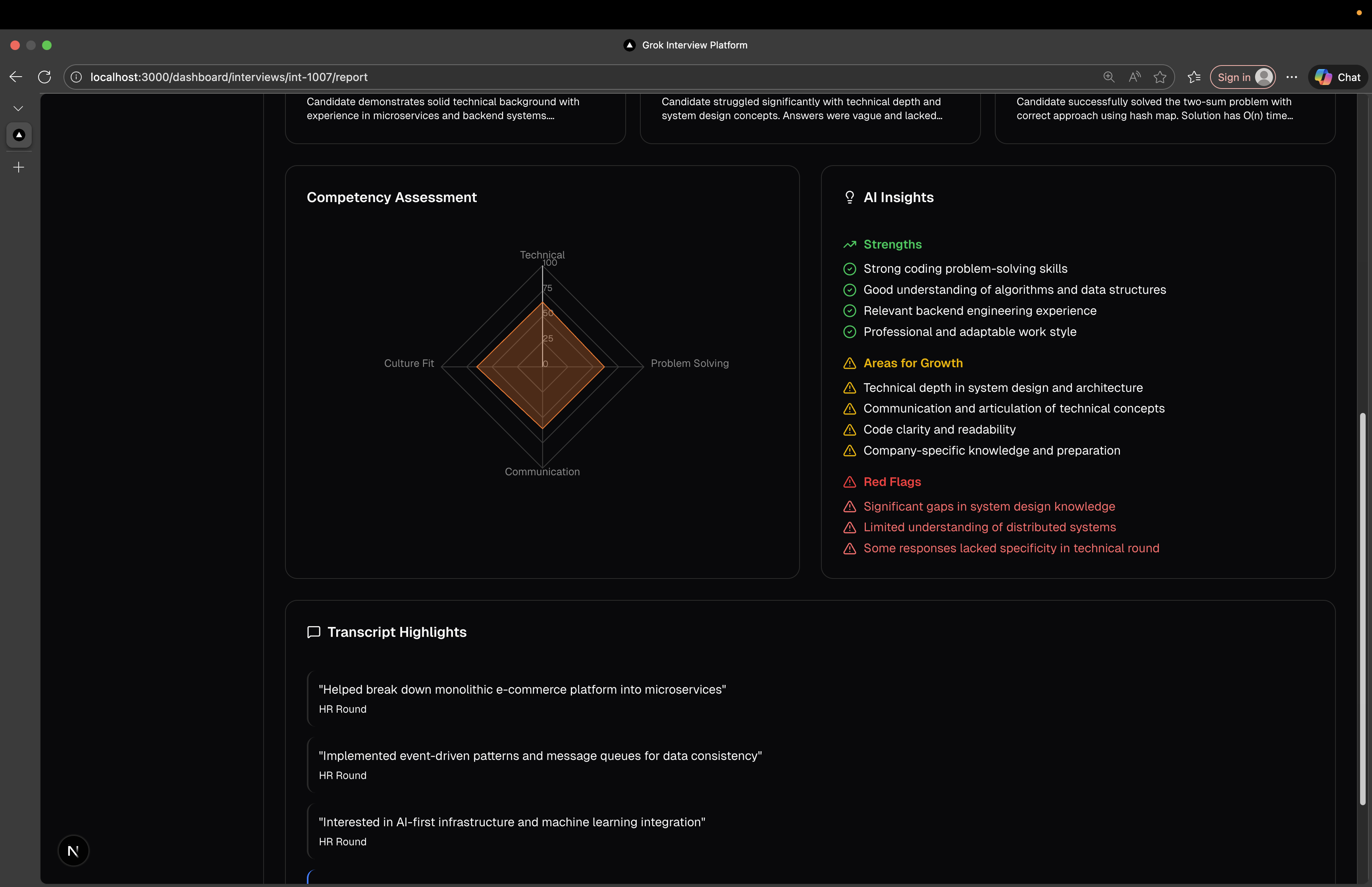Expand the sidebar tab chevron
The height and width of the screenshot is (887, 1372).
(x=18, y=108)
